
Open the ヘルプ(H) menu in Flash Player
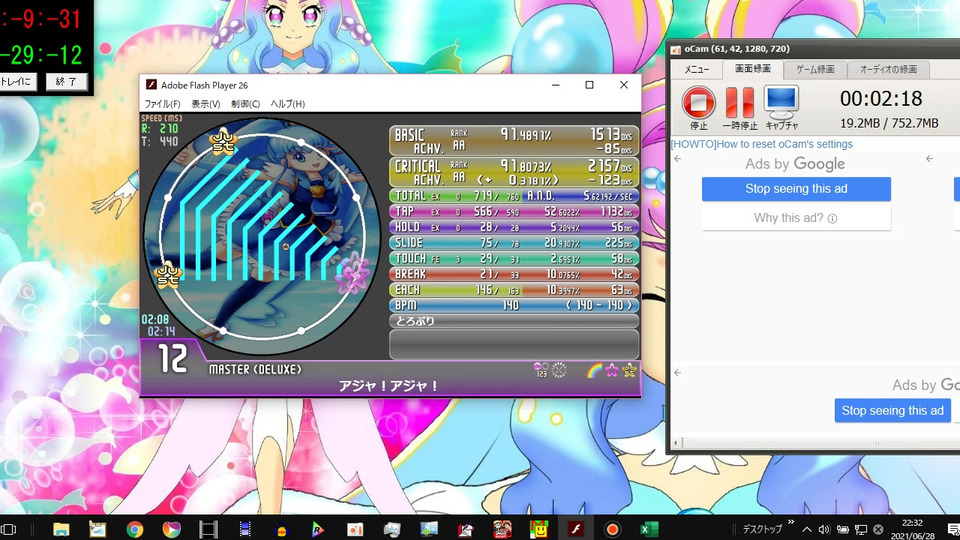pos(288,103)
